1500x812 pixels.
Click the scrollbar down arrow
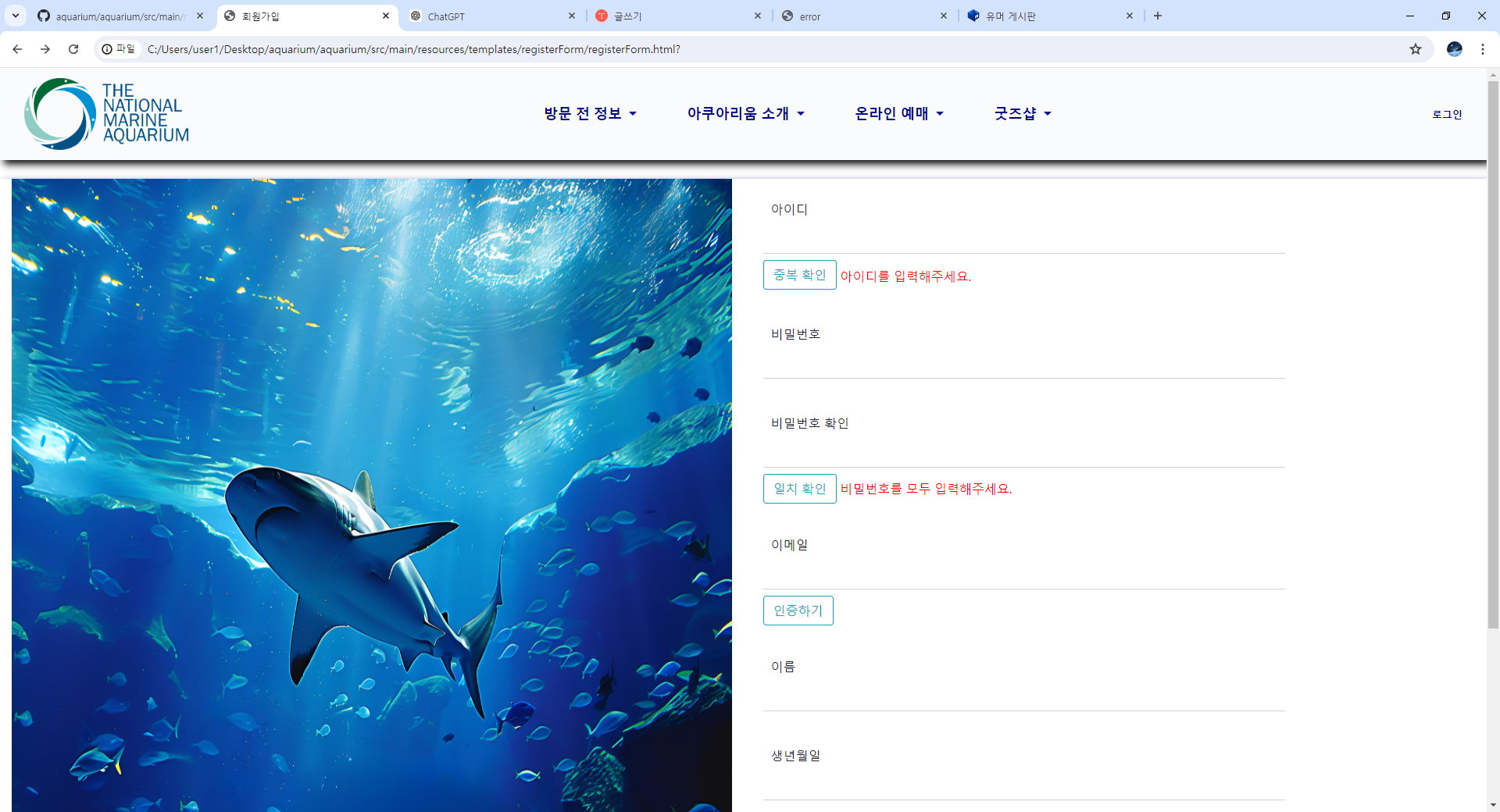[1493, 805]
